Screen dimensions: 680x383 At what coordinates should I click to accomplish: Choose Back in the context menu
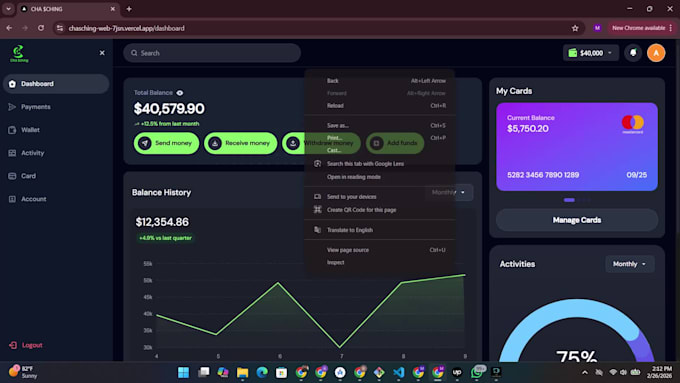point(380,81)
